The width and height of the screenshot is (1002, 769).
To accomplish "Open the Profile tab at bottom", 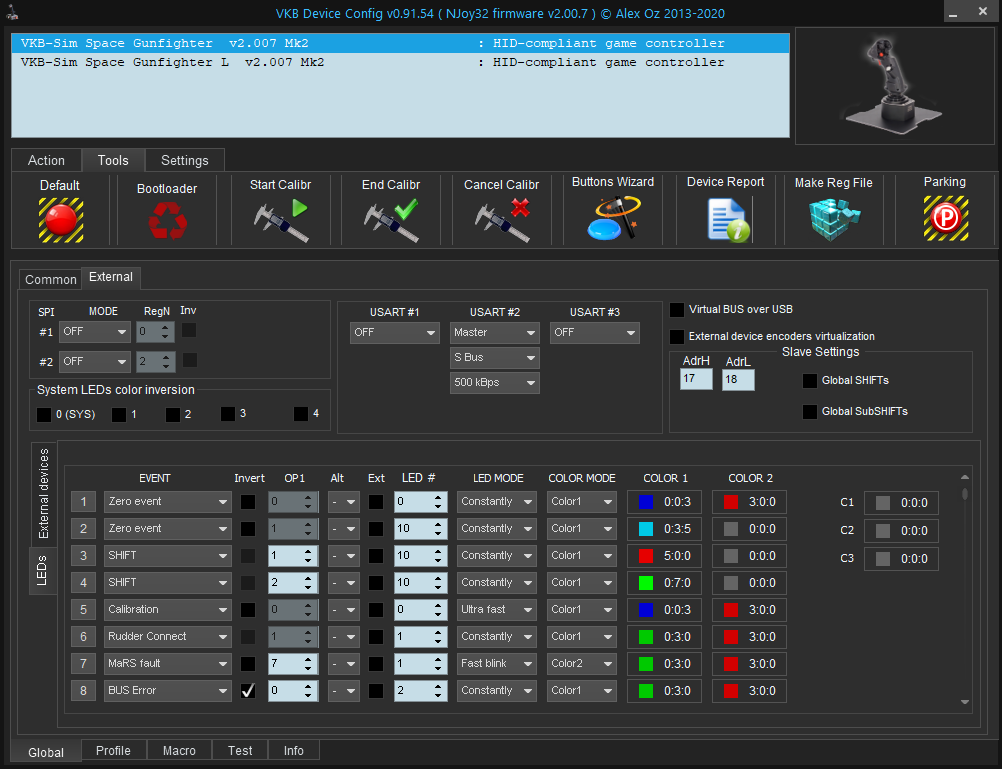I will click(113, 751).
